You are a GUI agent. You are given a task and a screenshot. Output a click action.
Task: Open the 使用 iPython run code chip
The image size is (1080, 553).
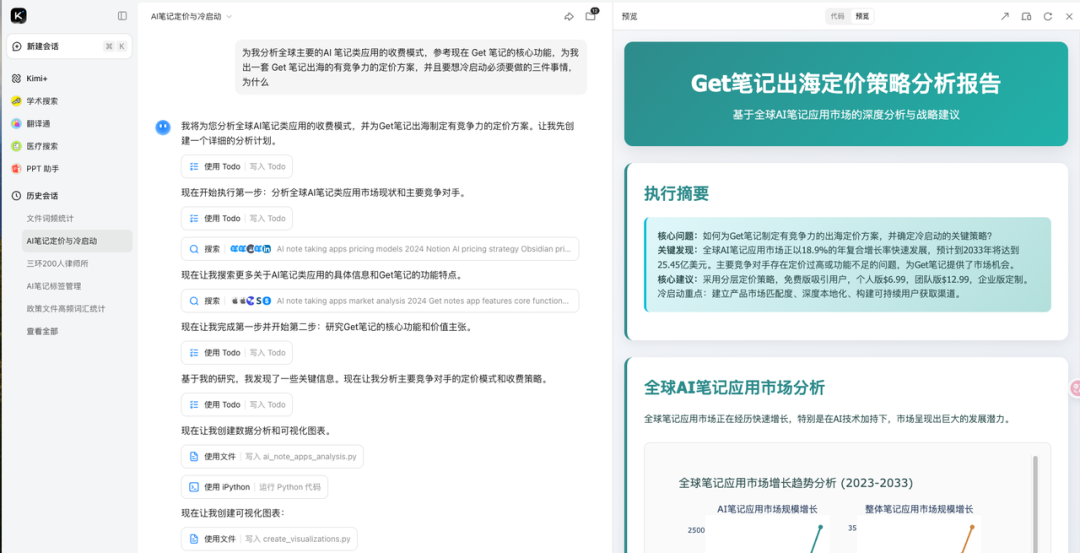coord(254,487)
